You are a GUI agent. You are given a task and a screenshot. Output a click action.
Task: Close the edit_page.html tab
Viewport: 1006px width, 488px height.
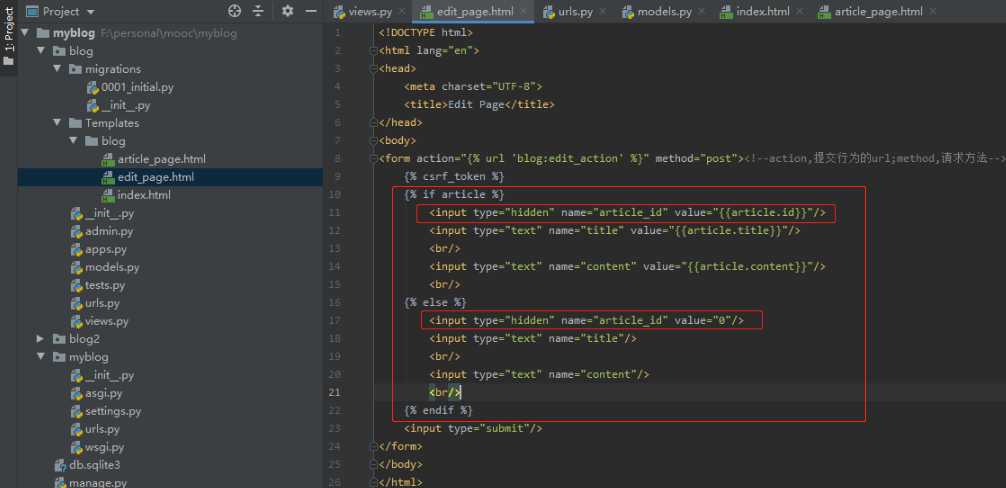coord(525,12)
